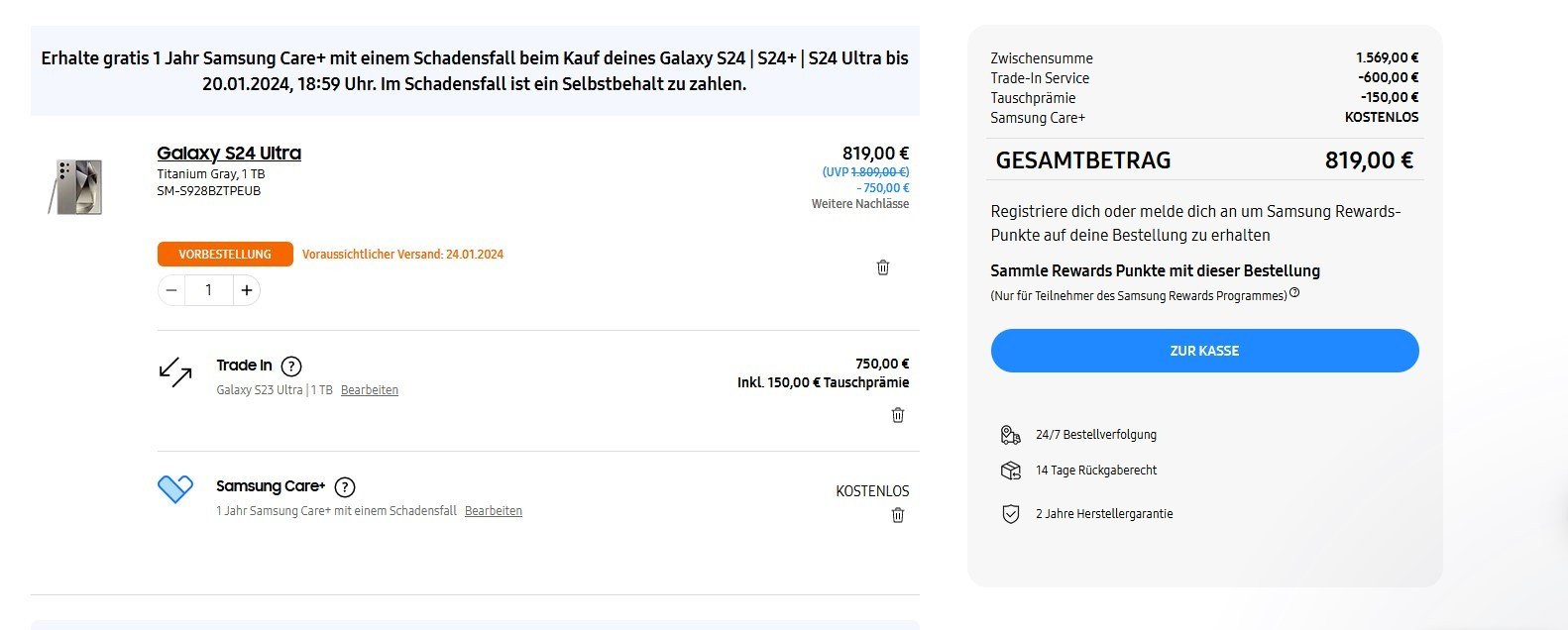This screenshot has width=1568, height=630.
Task: Click the 2 Jahre Herstellergarantie shield icon
Action: point(1010,514)
